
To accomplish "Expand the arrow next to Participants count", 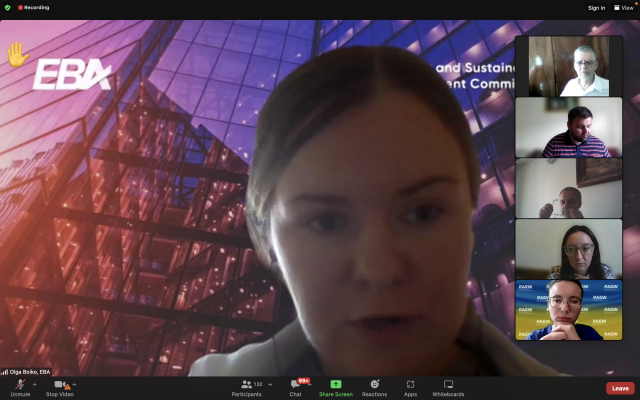I will pos(270,384).
